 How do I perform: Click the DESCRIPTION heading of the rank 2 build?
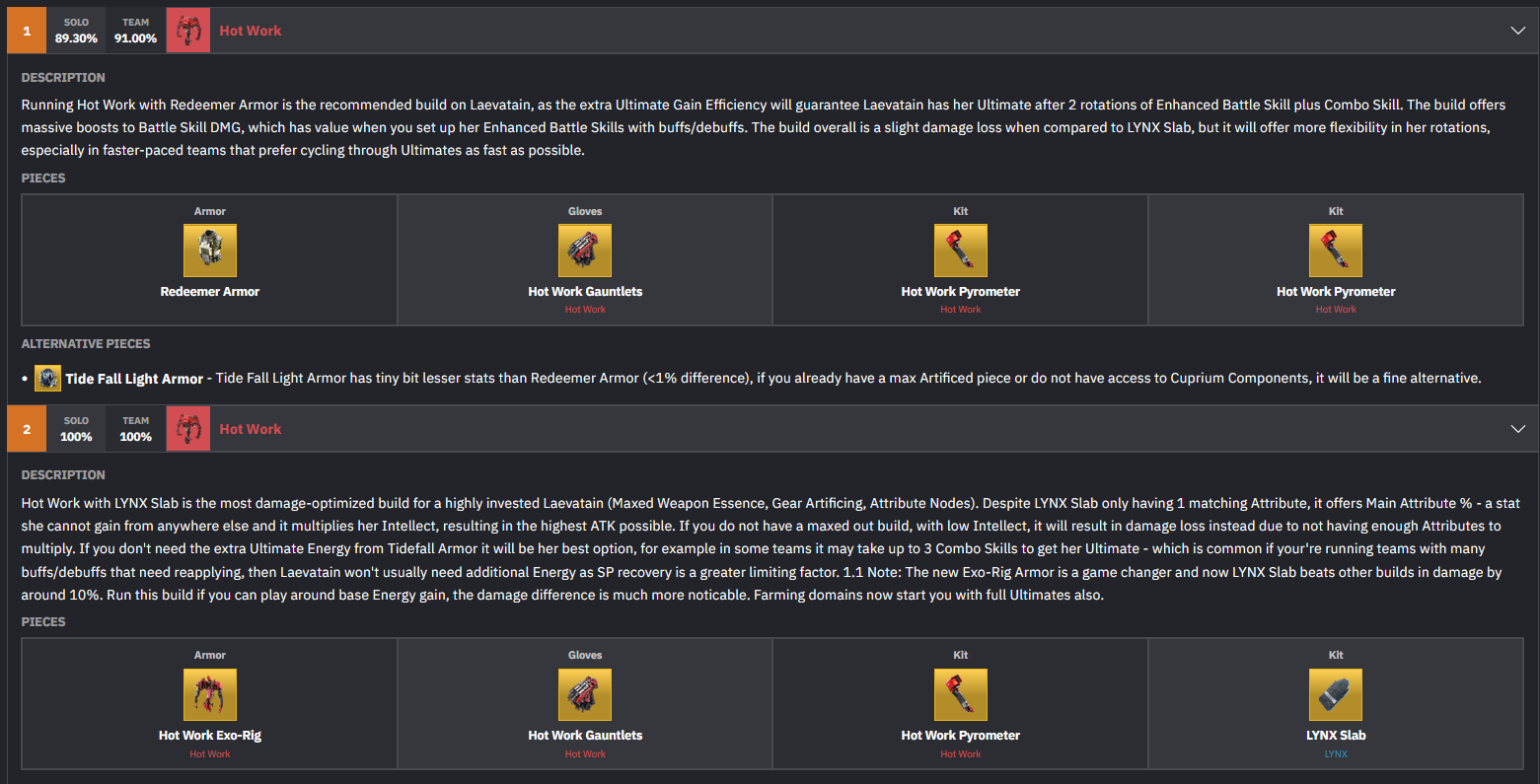pyautogui.click(x=63, y=475)
